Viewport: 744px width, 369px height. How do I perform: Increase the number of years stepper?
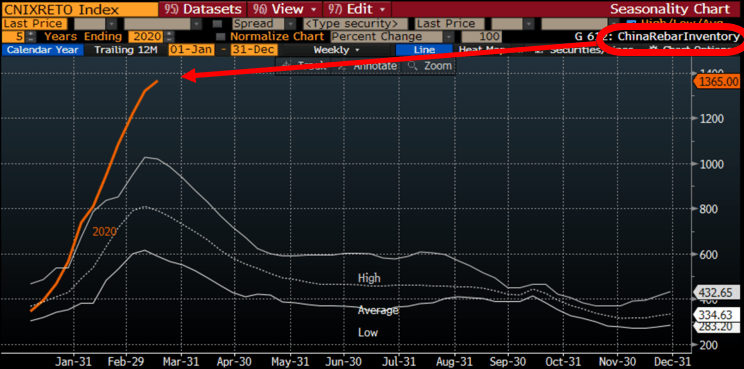[30, 34]
